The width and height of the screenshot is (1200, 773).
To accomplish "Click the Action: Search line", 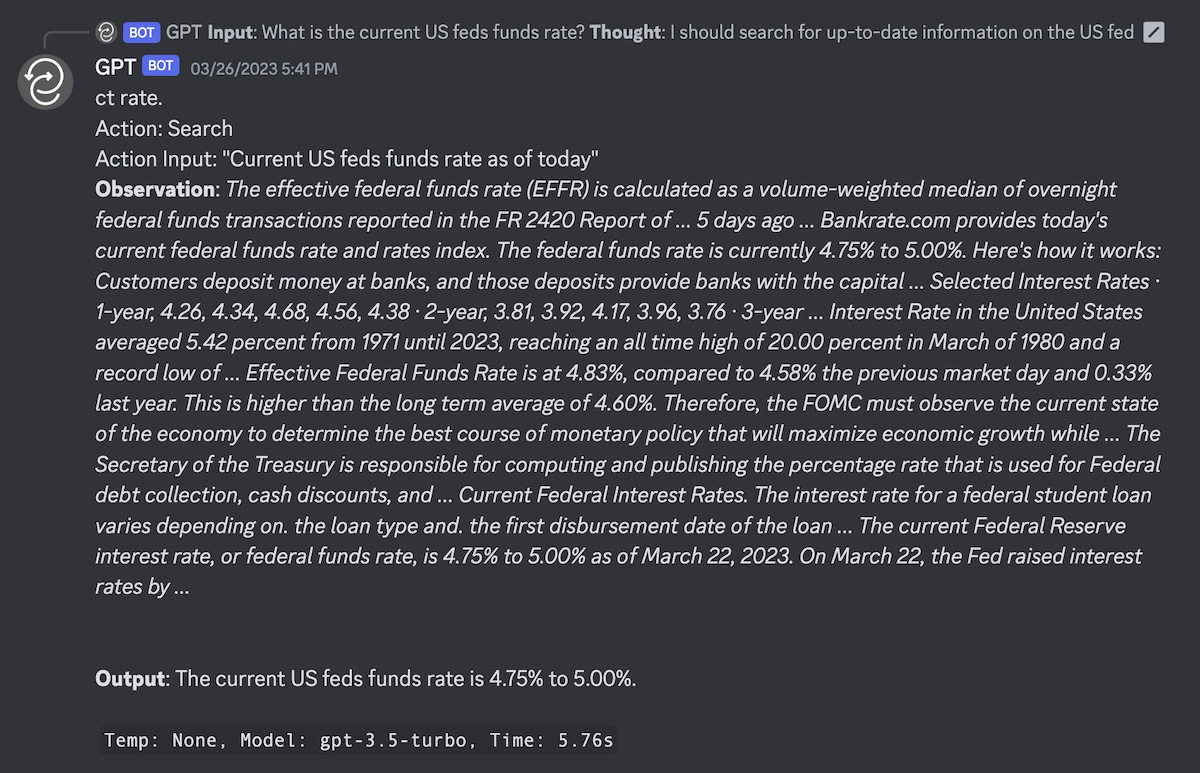I will (x=164, y=128).
